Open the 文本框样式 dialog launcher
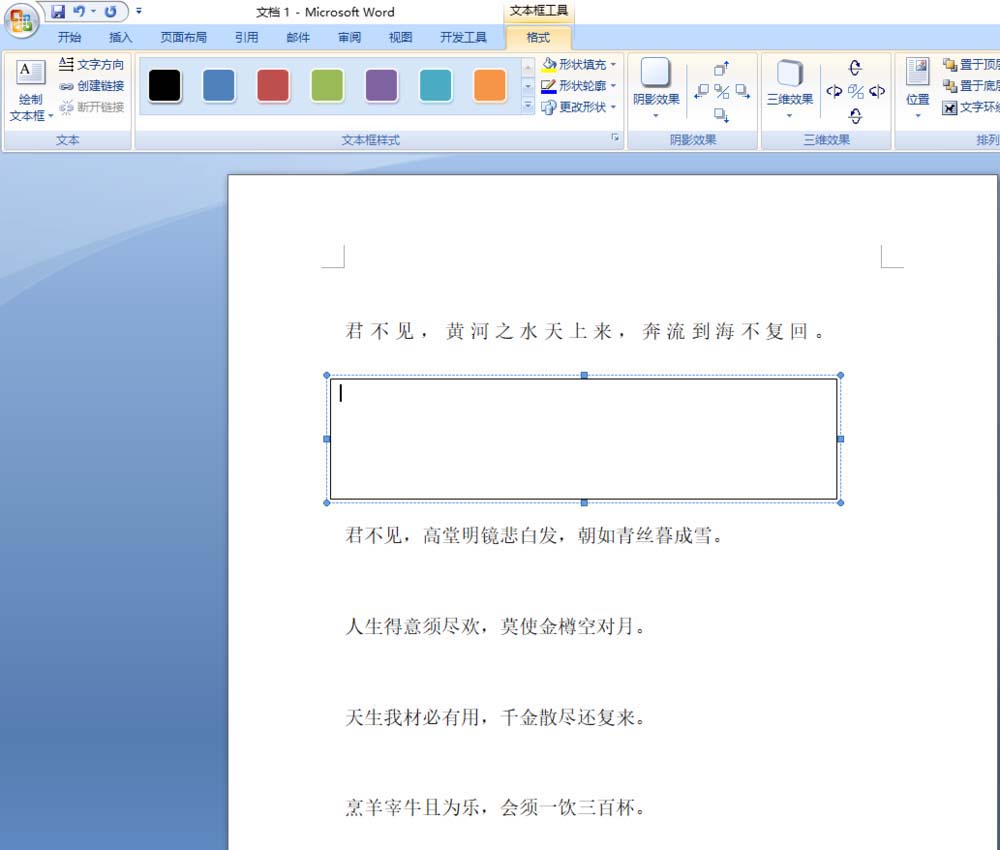 click(x=615, y=137)
